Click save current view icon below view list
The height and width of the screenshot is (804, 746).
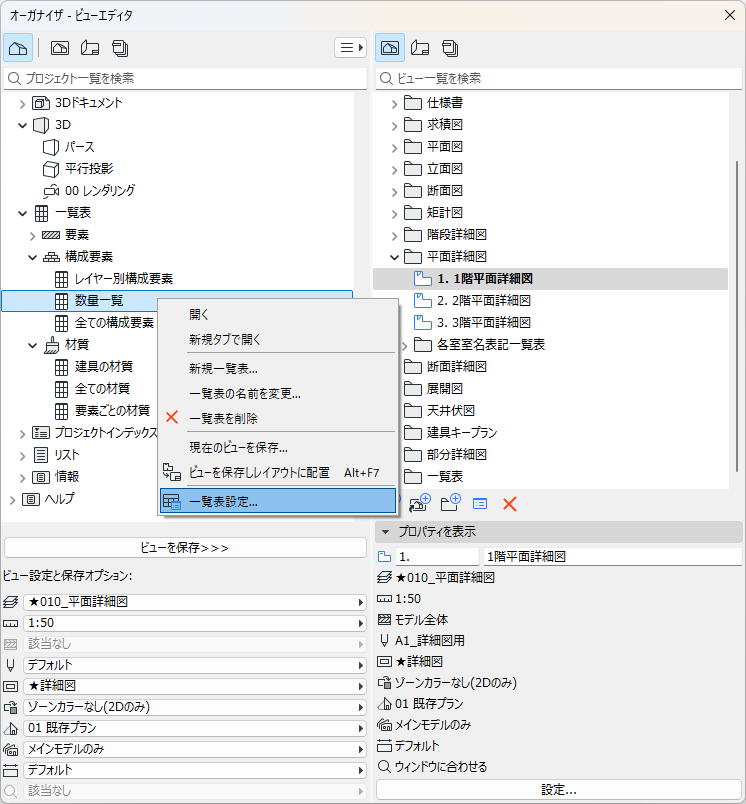420,504
